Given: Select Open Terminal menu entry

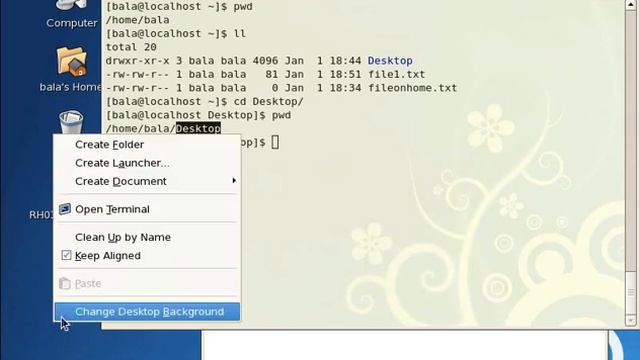Looking at the screenshot, I should coord(147,209).
